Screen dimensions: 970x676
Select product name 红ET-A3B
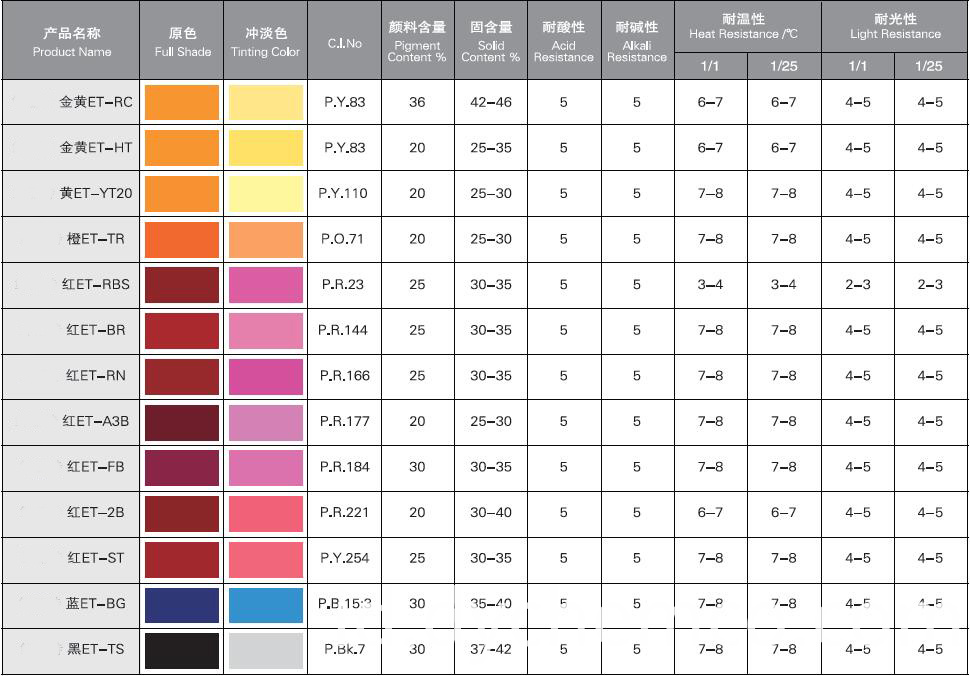click(x=96, y=422)
